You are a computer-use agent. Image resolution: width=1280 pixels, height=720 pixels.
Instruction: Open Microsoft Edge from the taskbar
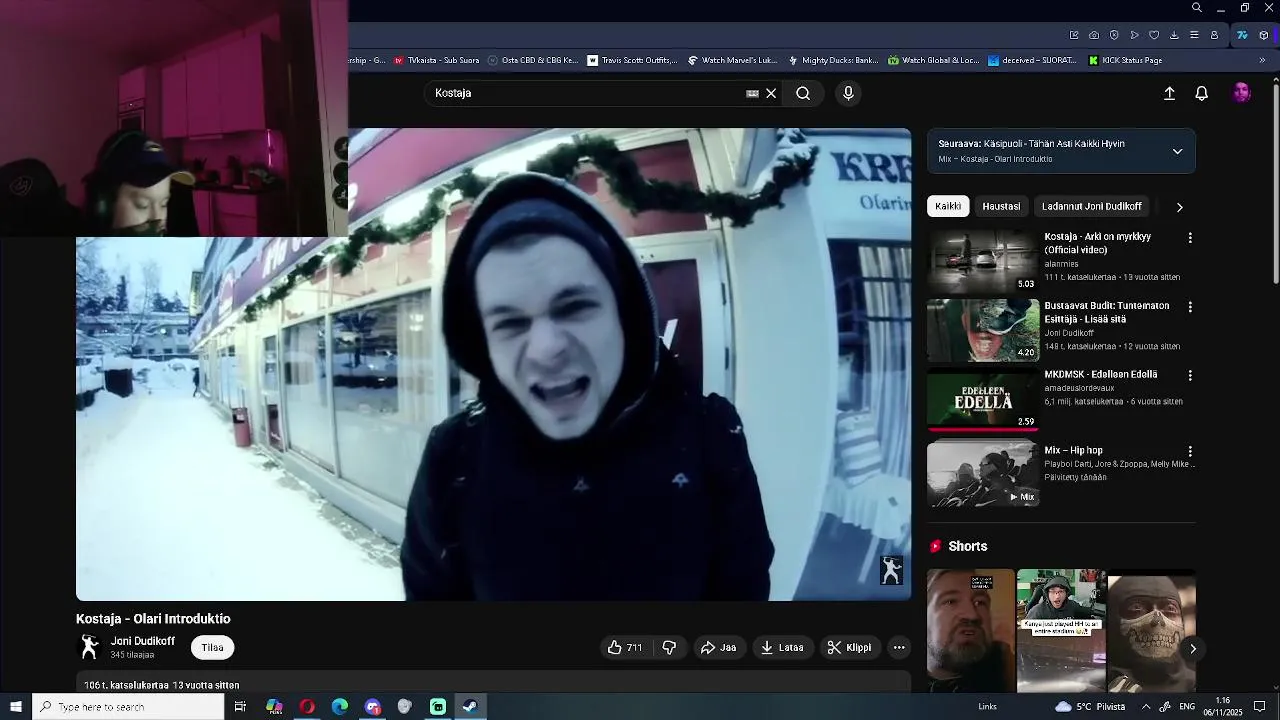click(340, 707)
